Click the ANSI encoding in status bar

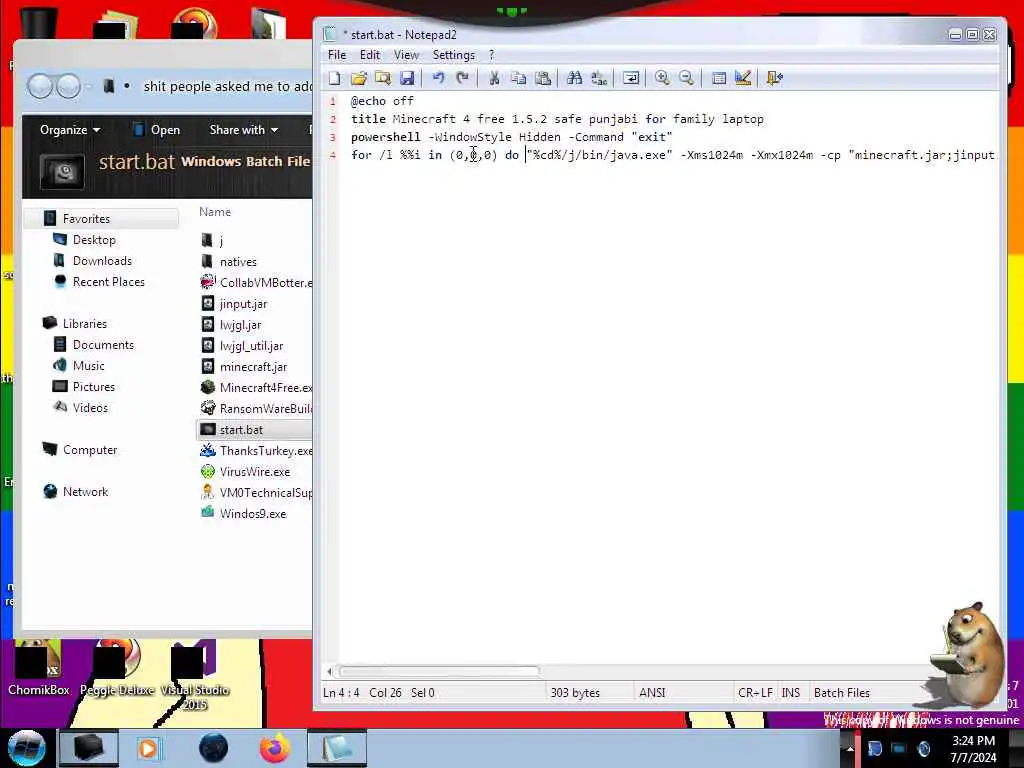652,692
